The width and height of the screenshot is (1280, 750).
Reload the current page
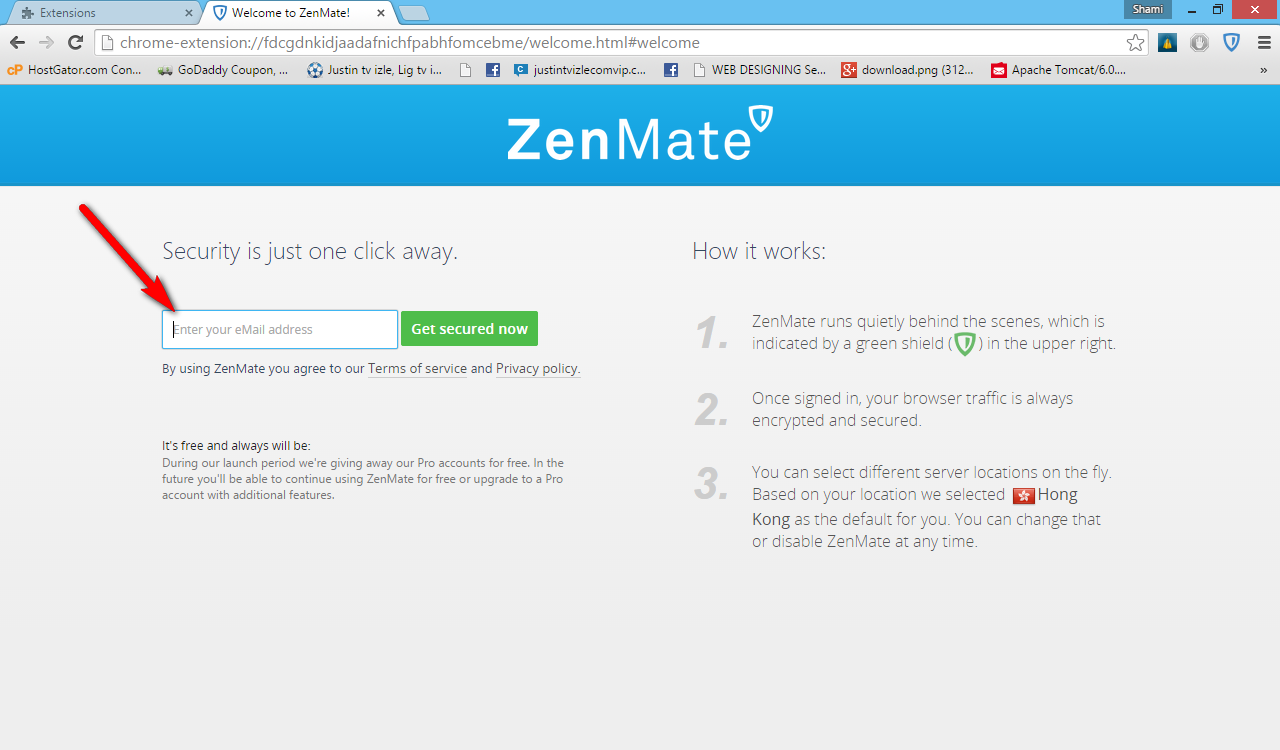(75, 43)
